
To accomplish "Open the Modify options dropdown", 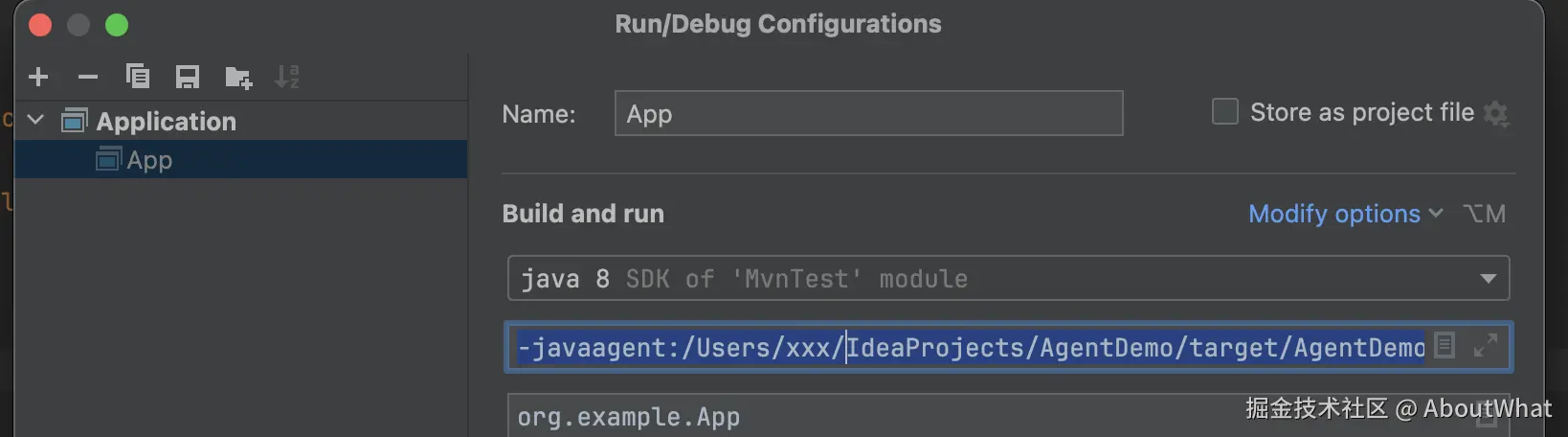I will tap(1344, 214).
